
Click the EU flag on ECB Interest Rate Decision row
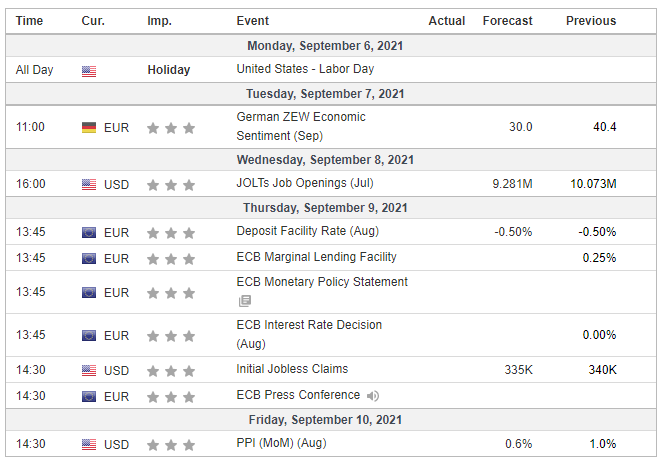89,336
